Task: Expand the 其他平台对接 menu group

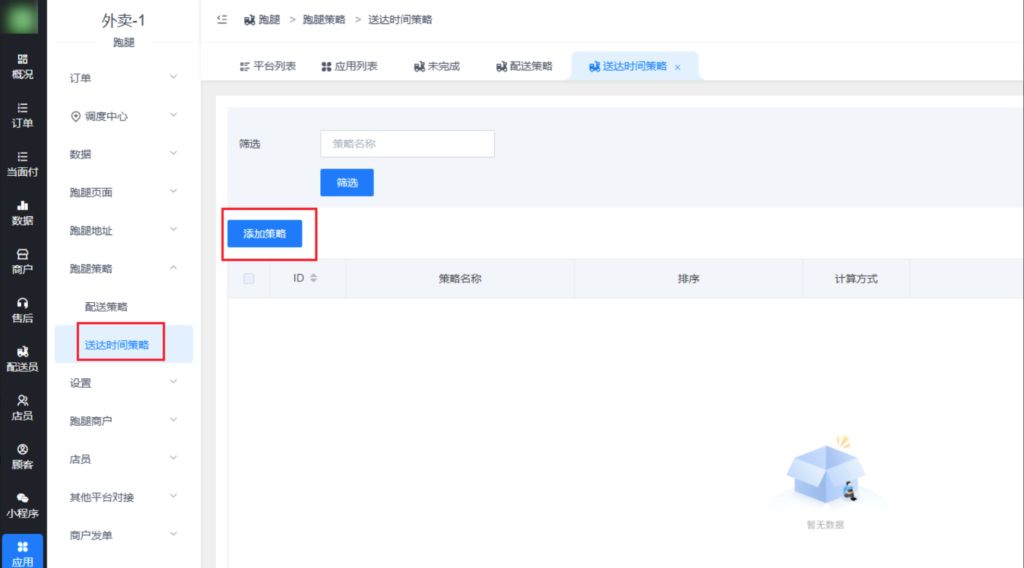Action: (x=123, y=497)
